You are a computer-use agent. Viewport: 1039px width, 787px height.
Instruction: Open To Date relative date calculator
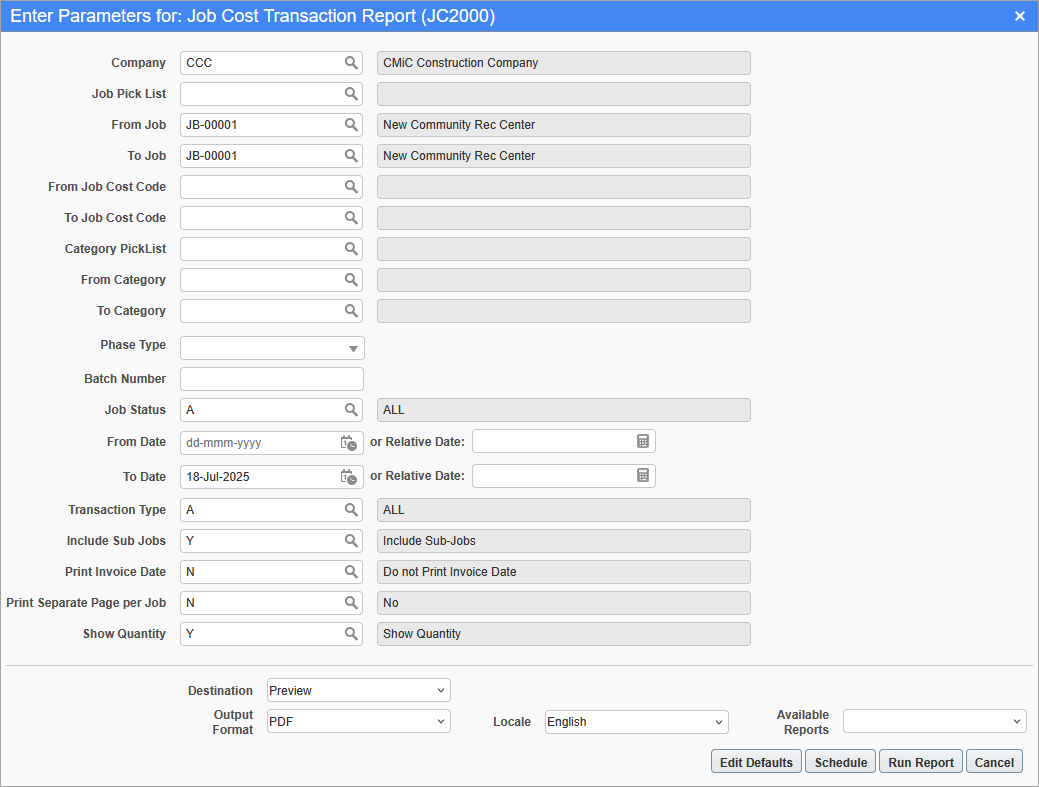(x=642, y=475)
